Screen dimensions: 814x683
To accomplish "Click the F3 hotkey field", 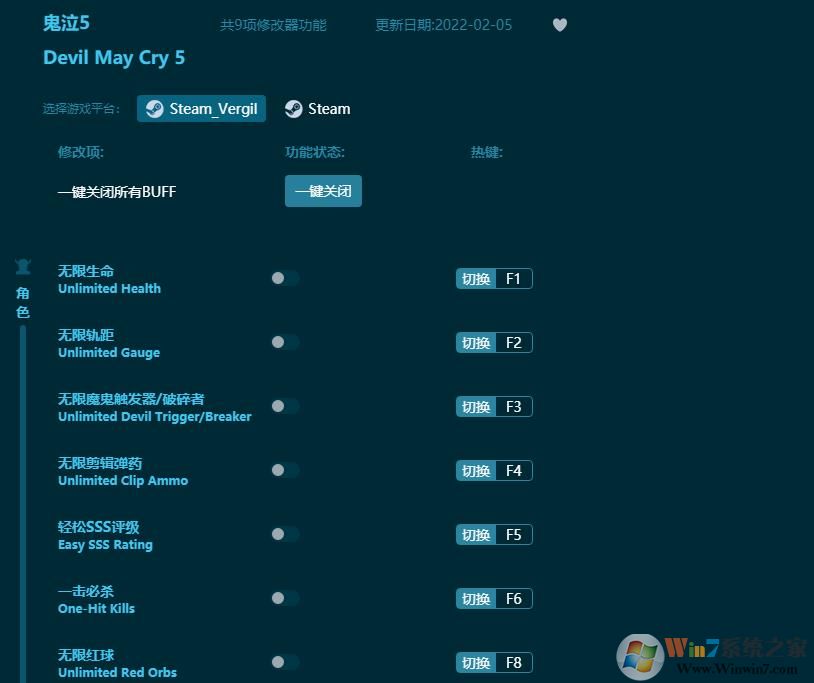I will click(514, 406).
